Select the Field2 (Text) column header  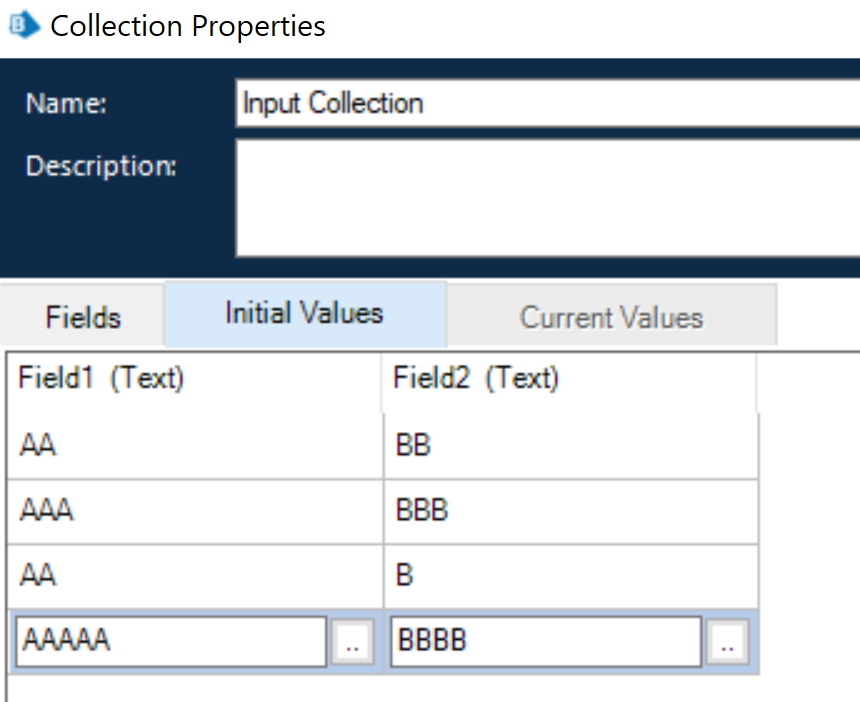click(x=568, y=379)
